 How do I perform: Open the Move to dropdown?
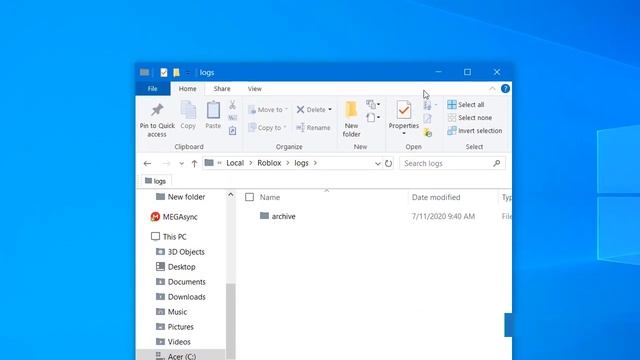click(268, 110)
